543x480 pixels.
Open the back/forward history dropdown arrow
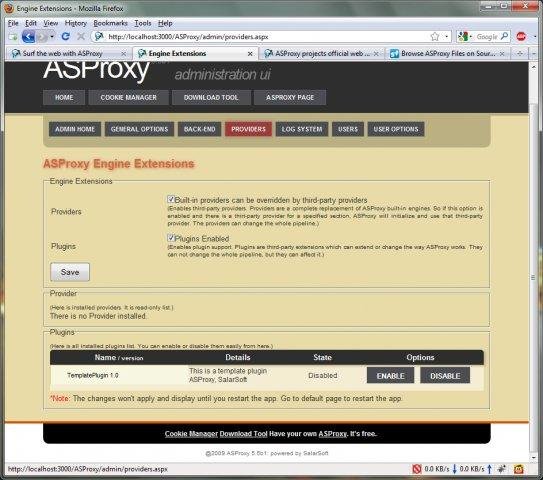point(52,37)
